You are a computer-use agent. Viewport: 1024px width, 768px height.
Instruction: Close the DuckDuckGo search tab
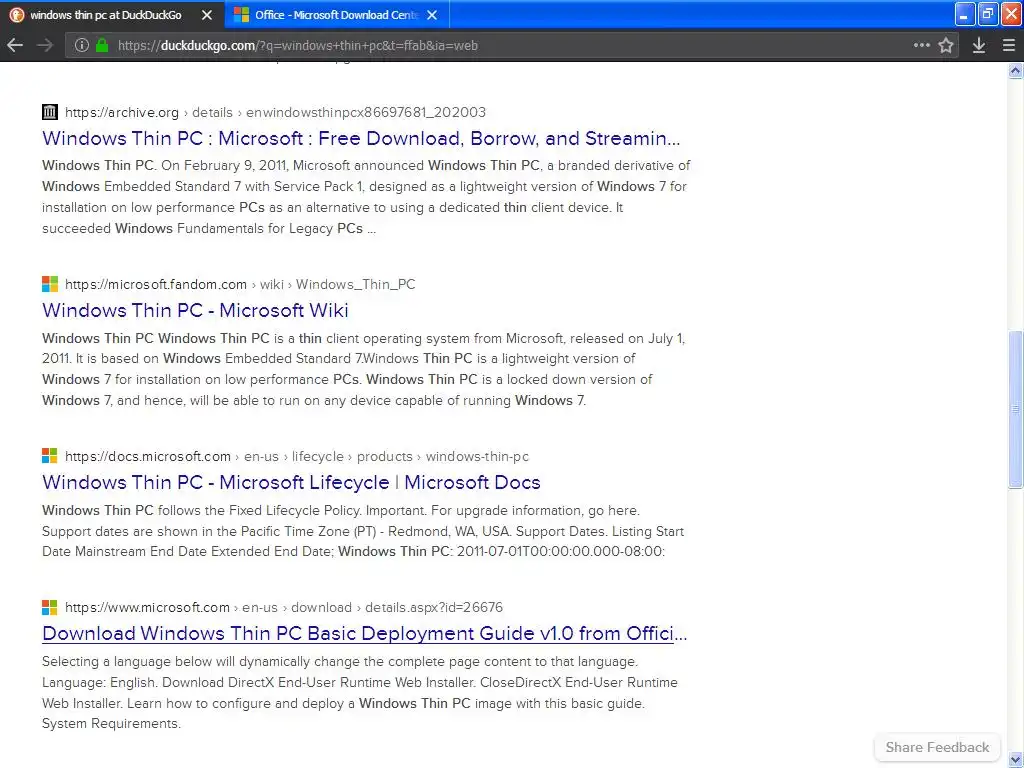click(x=207, y=15)
